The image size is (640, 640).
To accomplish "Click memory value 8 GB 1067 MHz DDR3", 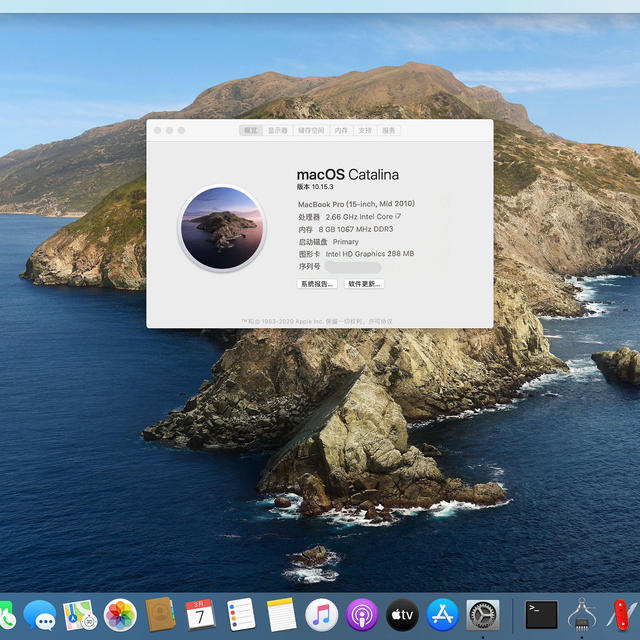I will click(356, 229).
